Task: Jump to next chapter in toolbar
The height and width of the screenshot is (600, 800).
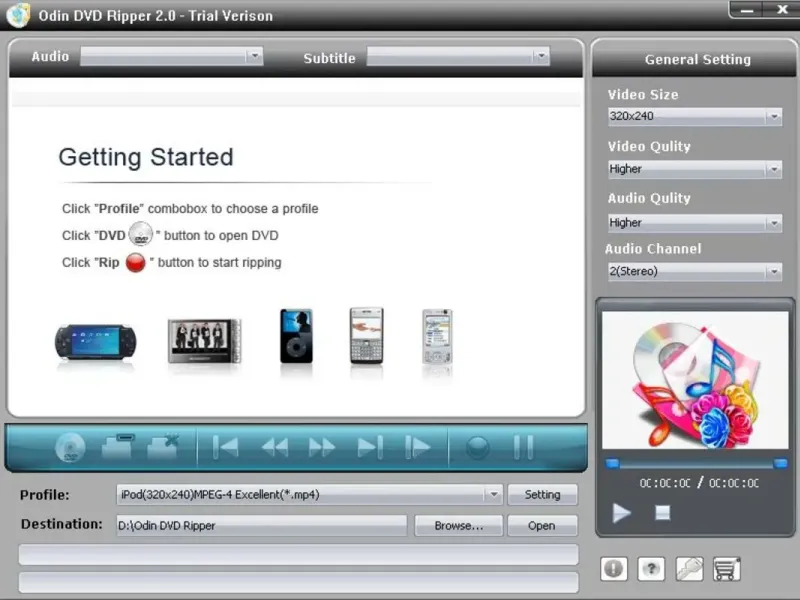Action: [370, 447]
